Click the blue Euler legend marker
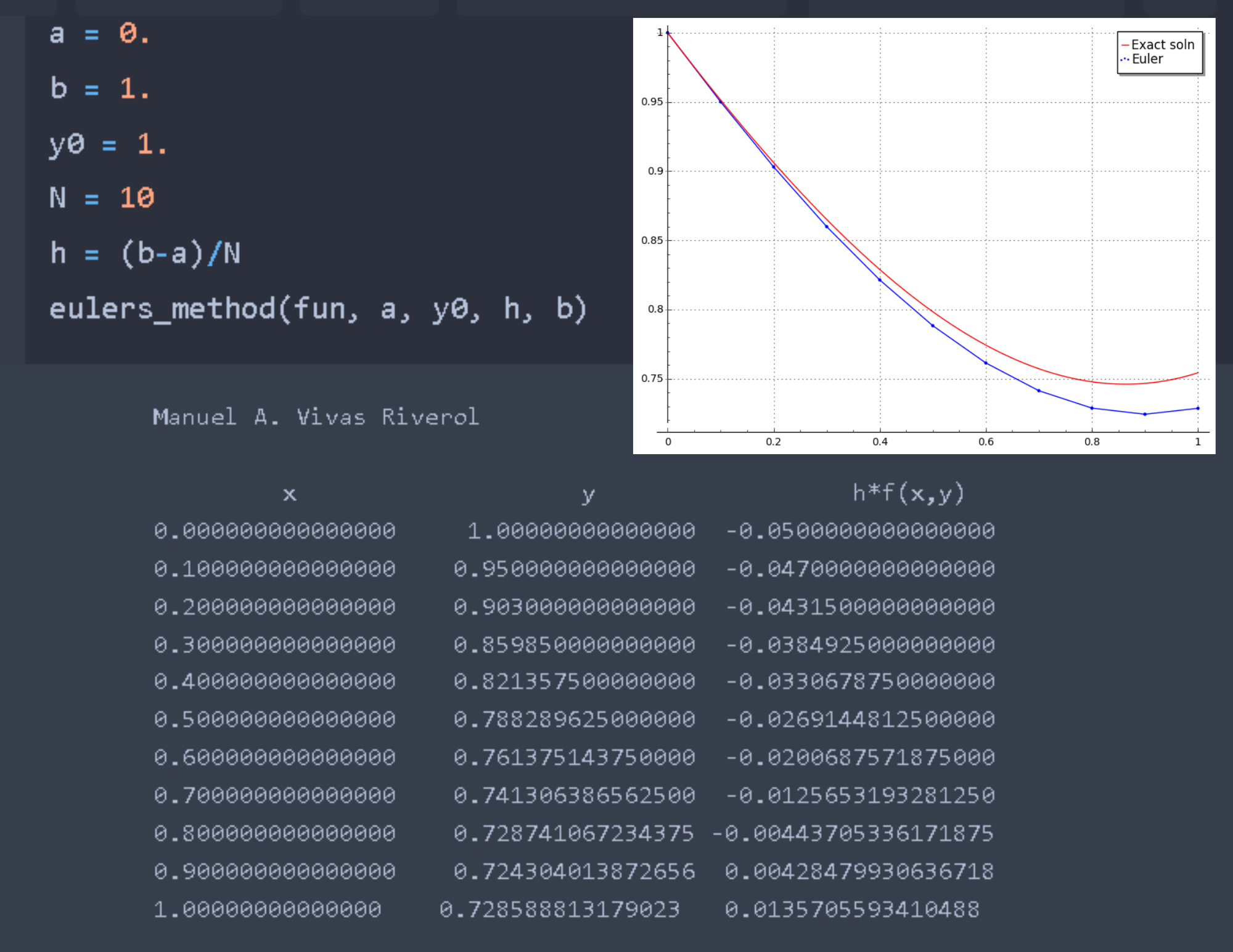The image size is (1233, 952). pyautogui.click(x=1124, y=59)
